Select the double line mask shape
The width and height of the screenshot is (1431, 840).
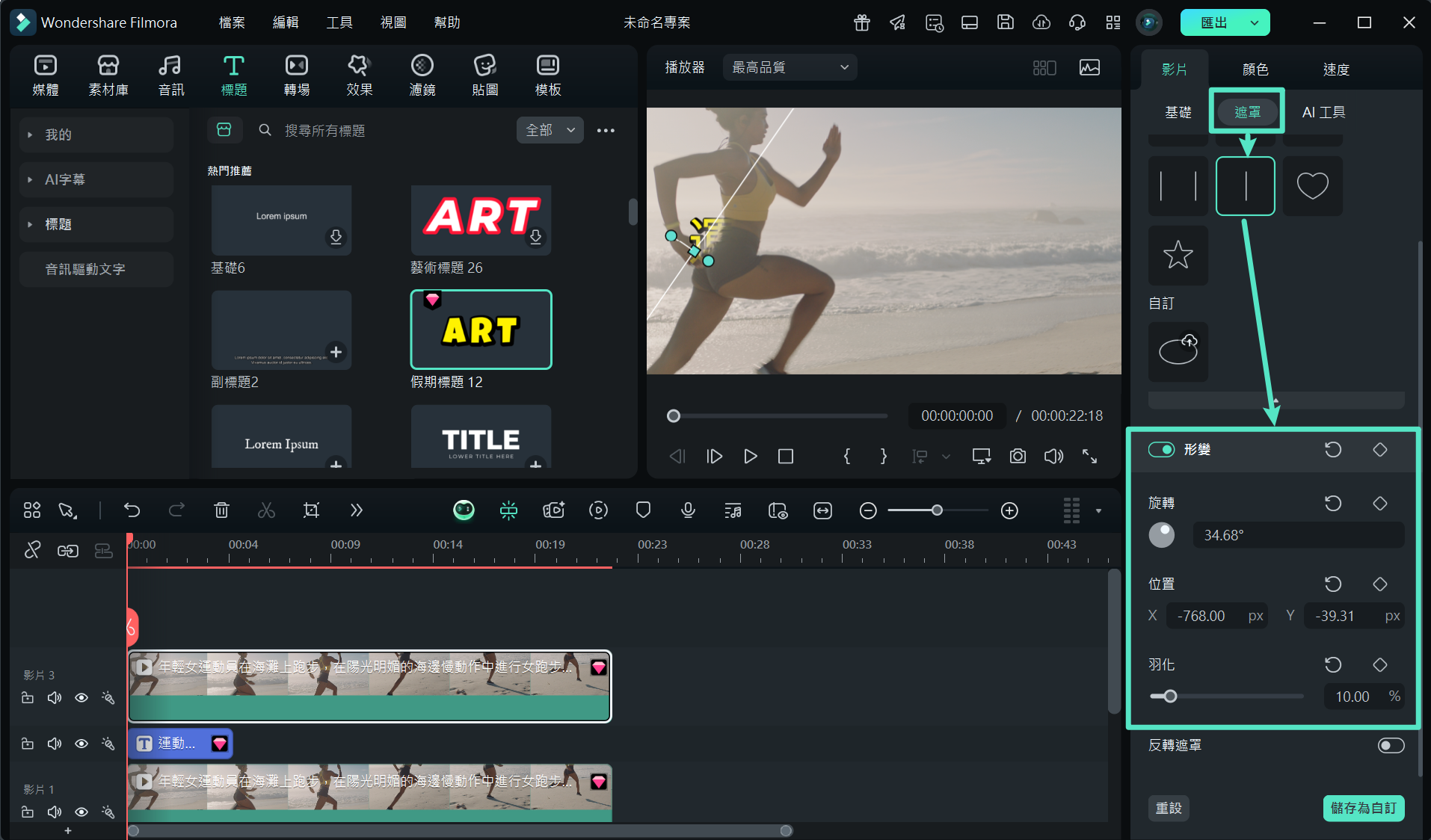pos(1178,186)
